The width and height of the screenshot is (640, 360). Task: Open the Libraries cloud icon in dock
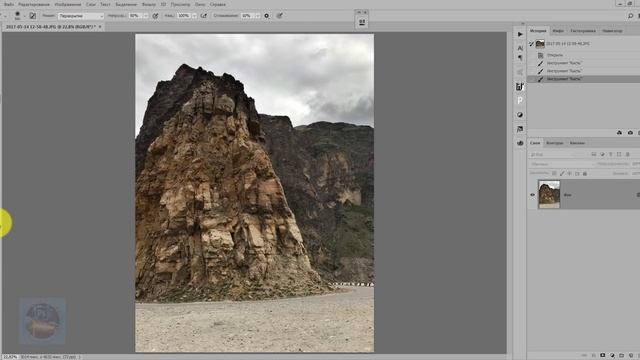pos(520,143)
